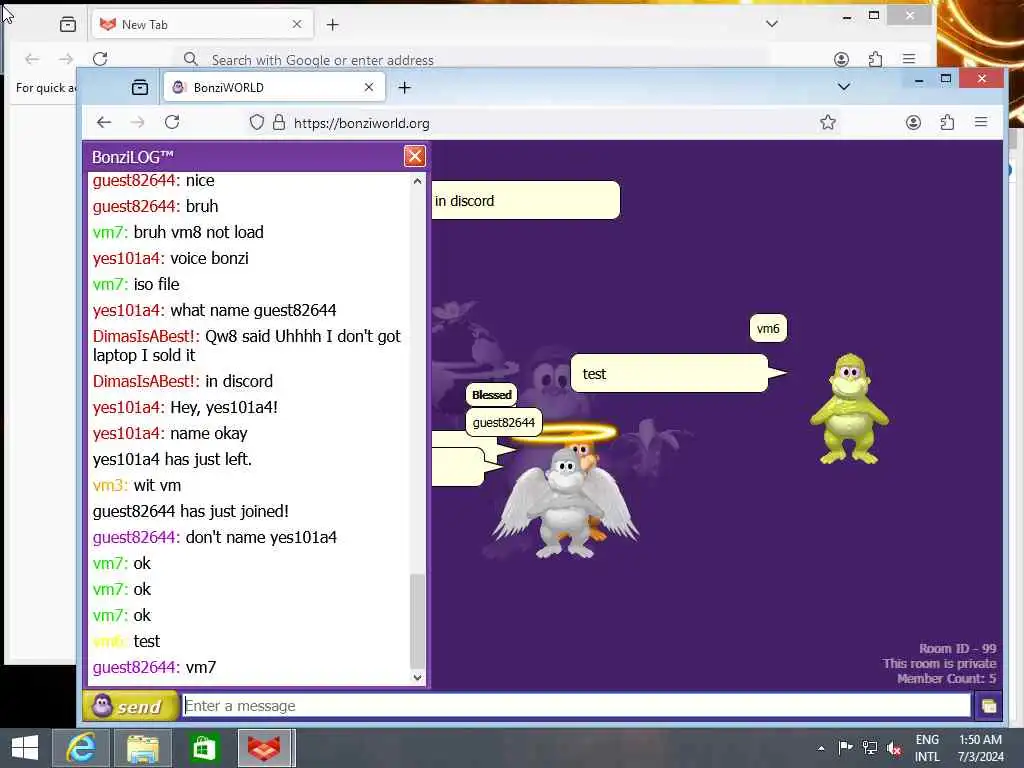Click the guest82644 name tag
This screenshot has width=1024, height=768.
pos(504,423)
